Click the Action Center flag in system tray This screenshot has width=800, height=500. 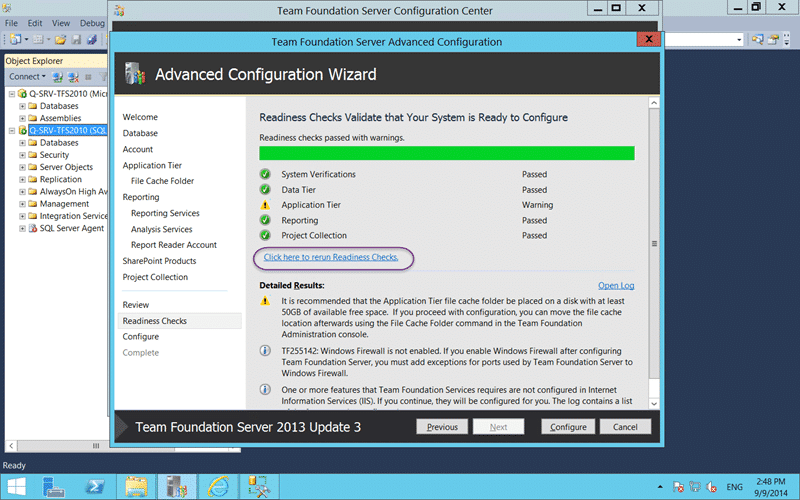[678, 487]
